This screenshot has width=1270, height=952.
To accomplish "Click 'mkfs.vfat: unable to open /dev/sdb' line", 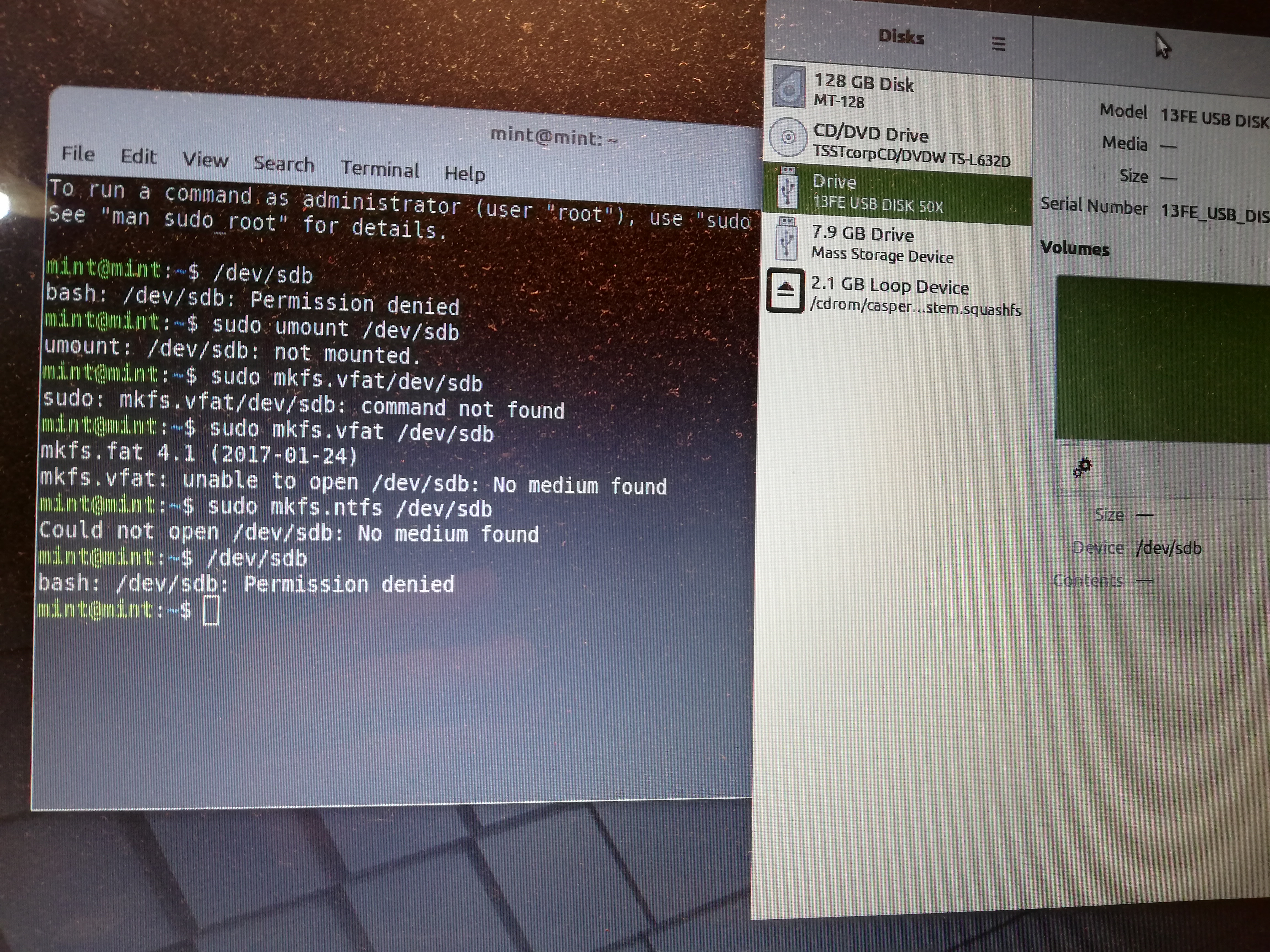I will [353, 482].
